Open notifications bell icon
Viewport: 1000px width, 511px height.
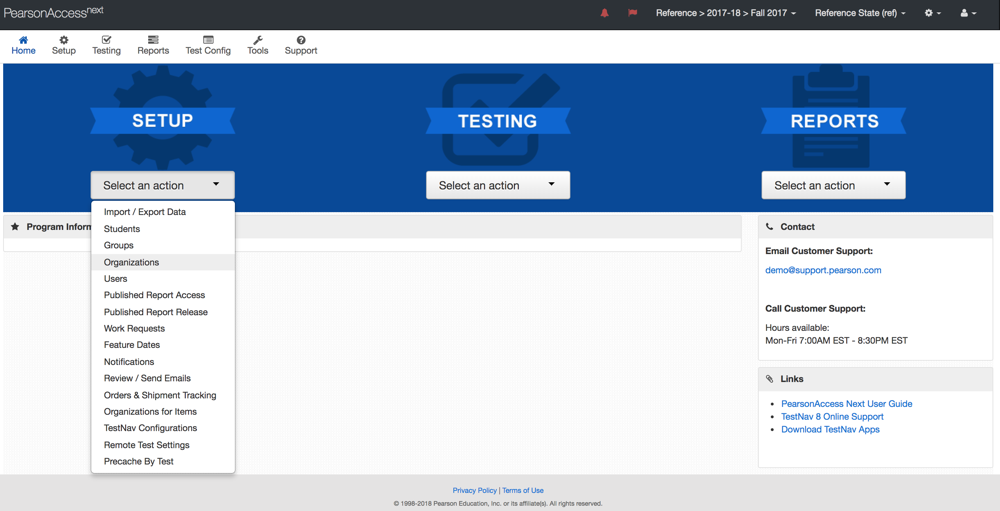click(604, 14)
